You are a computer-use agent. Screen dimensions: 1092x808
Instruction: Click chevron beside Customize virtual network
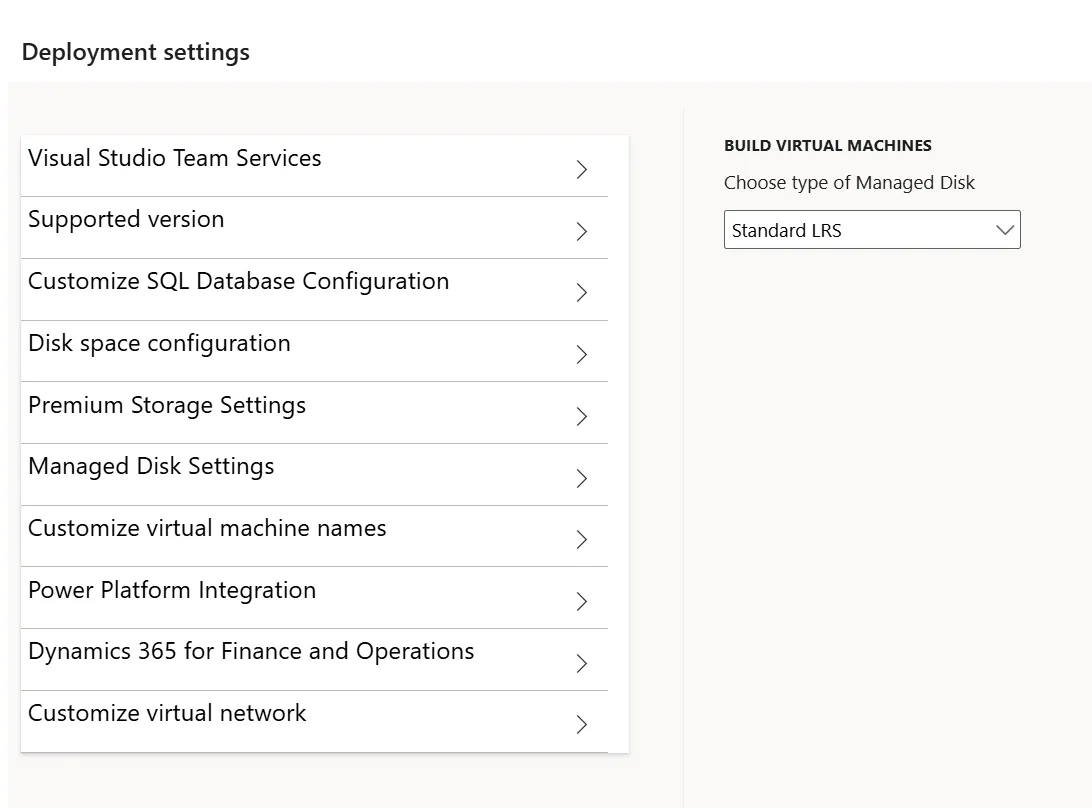coord(582,725)
